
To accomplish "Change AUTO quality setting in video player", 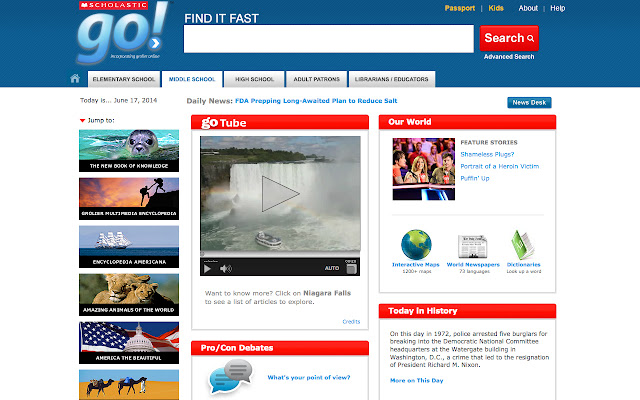I will 331,268.
